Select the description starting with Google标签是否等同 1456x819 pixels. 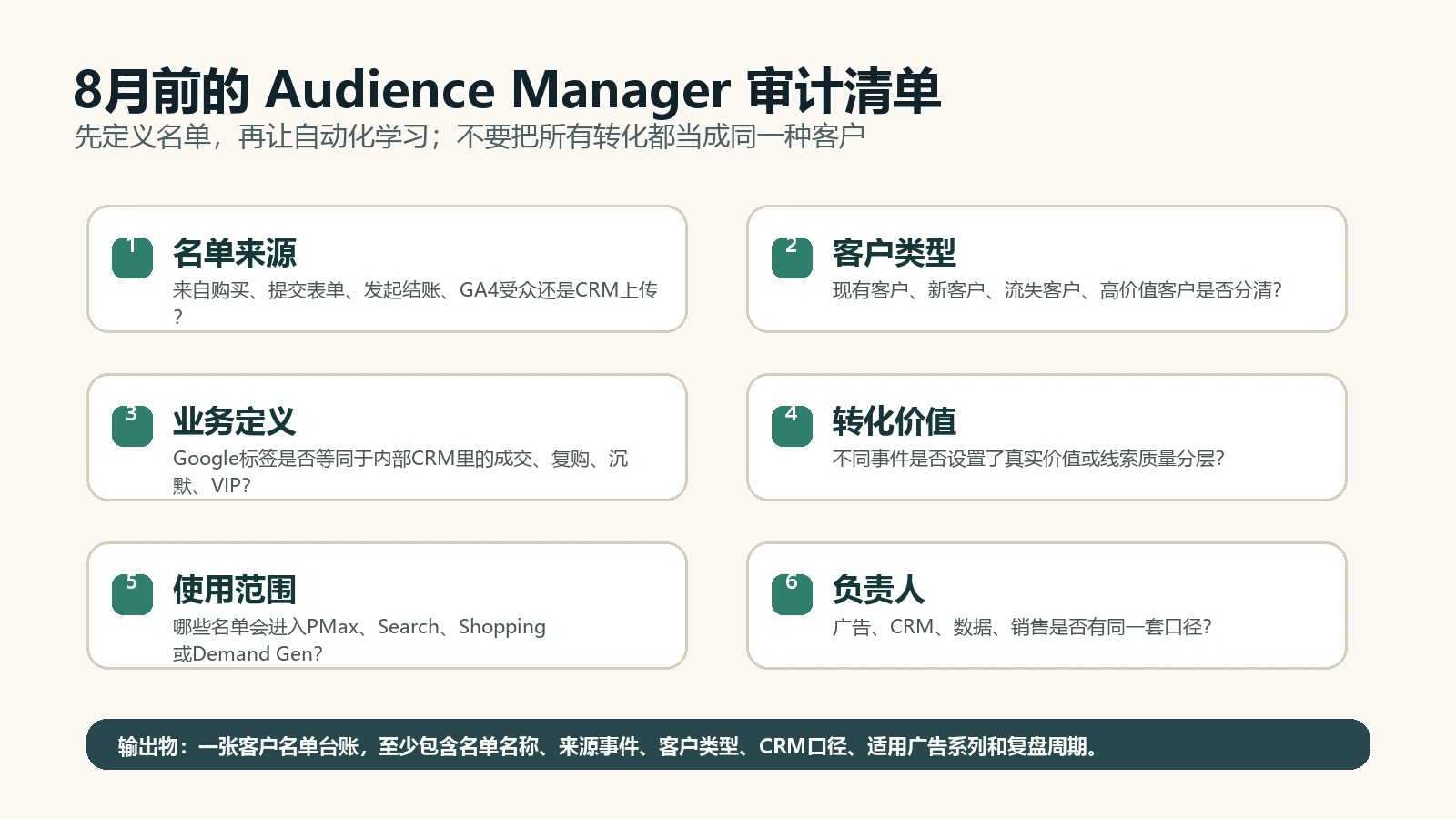(400, 471)
